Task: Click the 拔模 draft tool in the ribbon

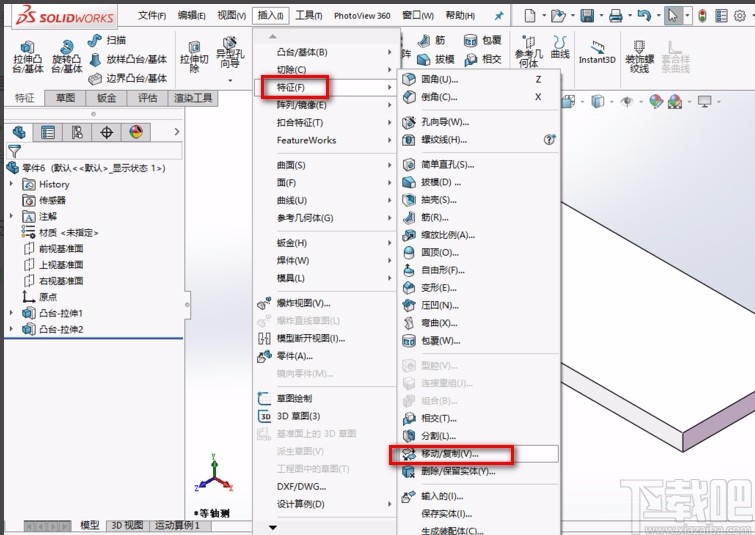Action: [436, 59]
